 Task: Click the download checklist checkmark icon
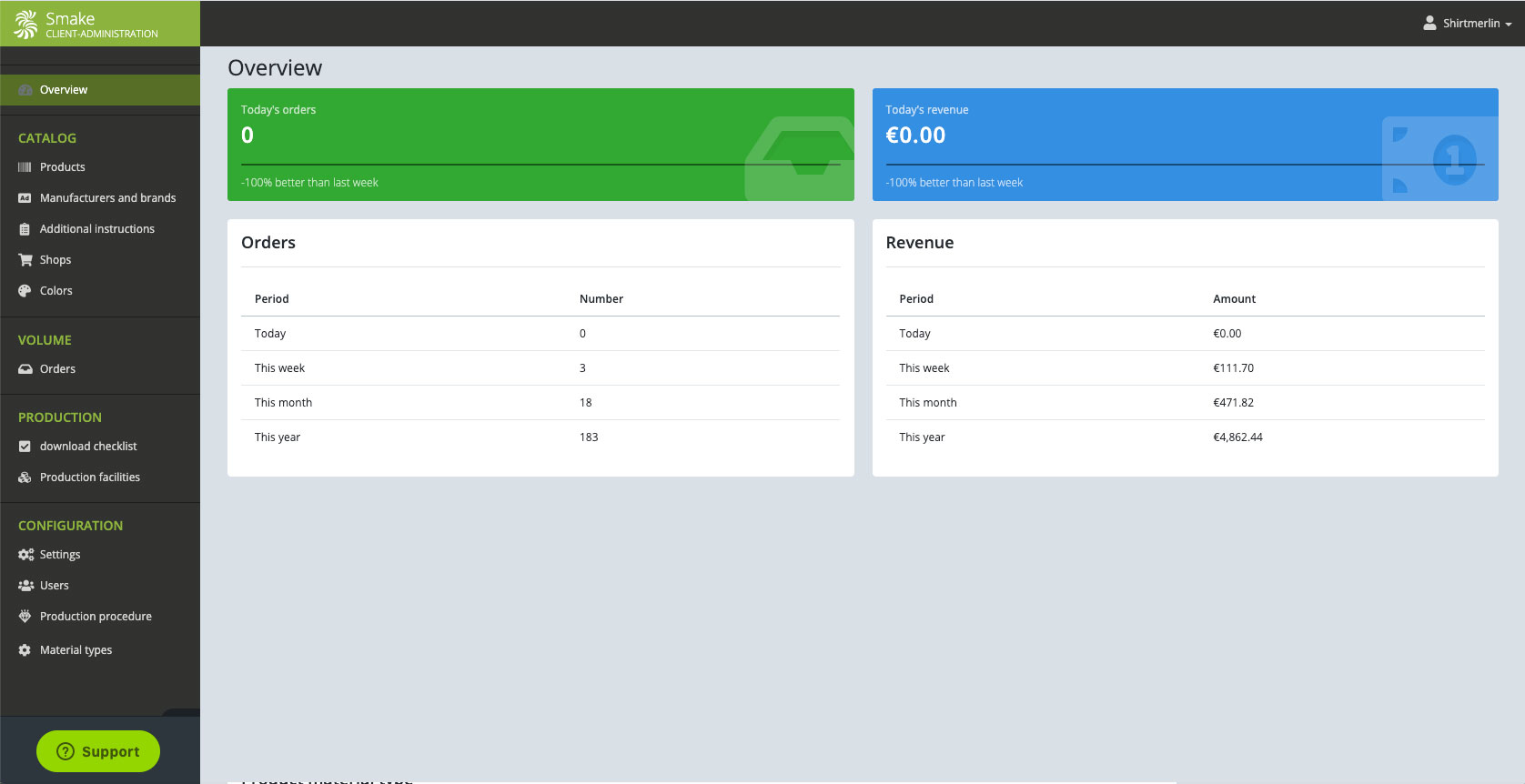click(x=25, y=447)
